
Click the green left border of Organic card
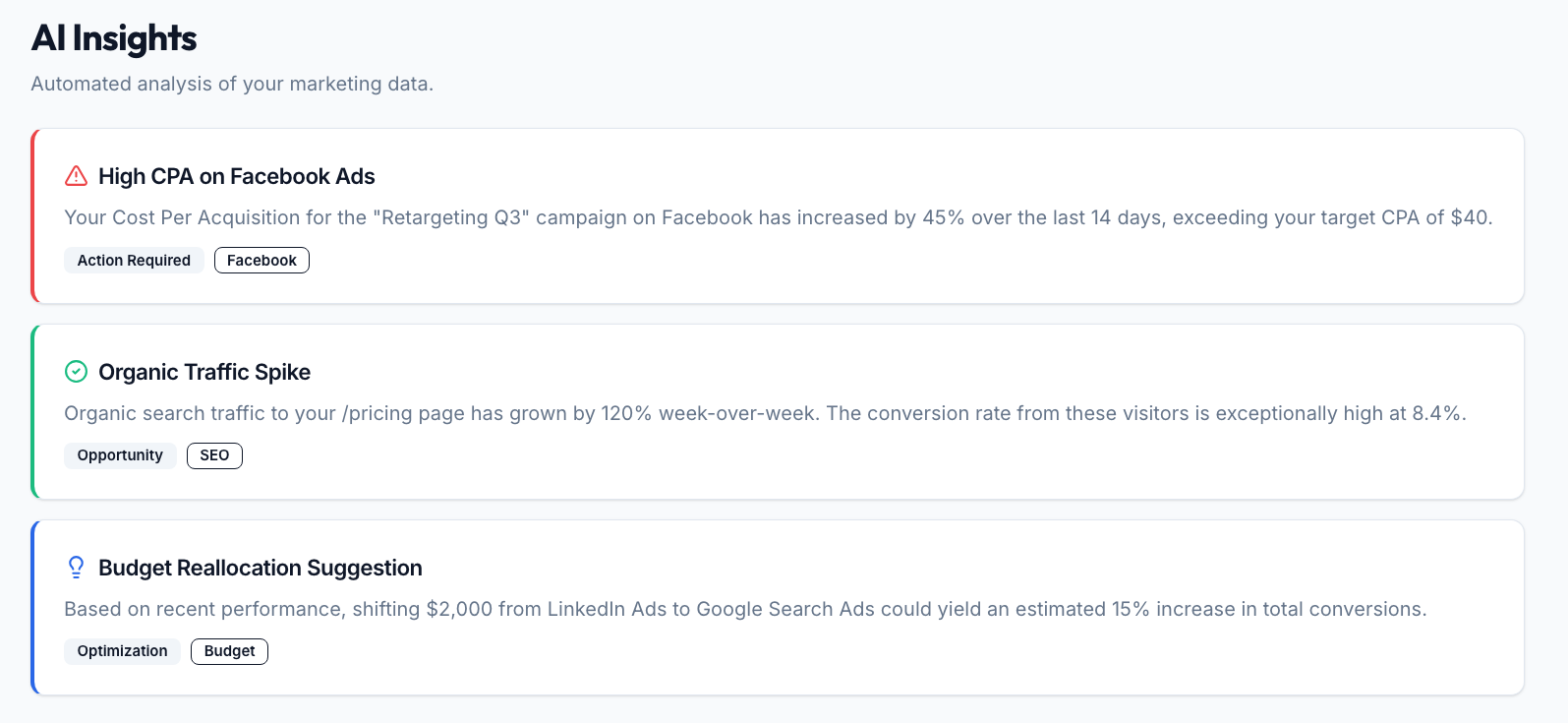coord(33,411)
